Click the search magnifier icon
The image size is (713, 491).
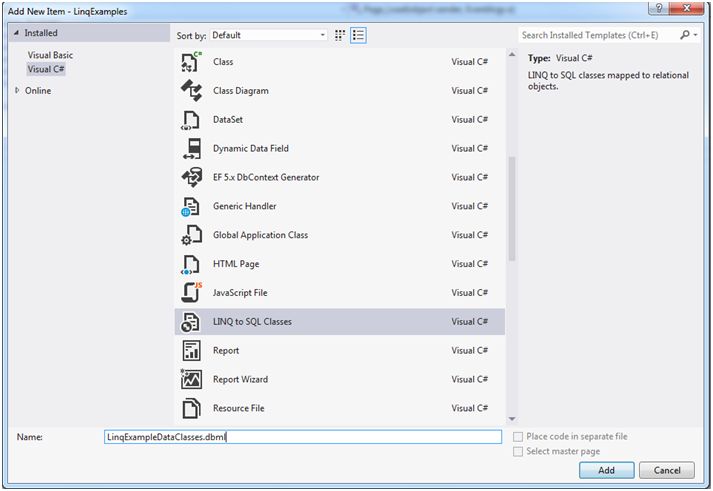coord(684,35)
